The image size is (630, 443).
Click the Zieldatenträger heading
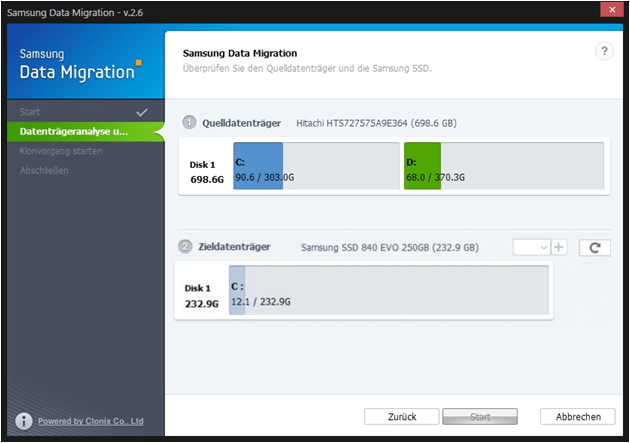[x=234, y=247]
